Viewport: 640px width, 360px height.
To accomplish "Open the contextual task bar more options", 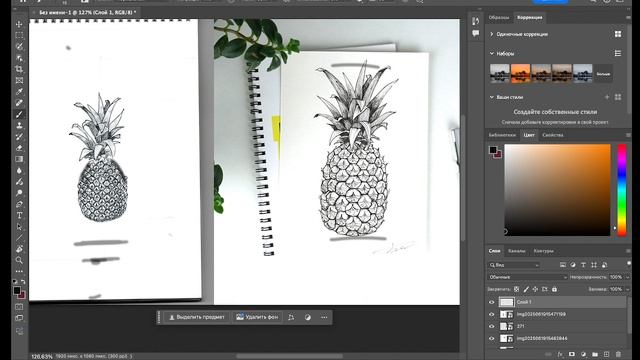I will (324, 317).
